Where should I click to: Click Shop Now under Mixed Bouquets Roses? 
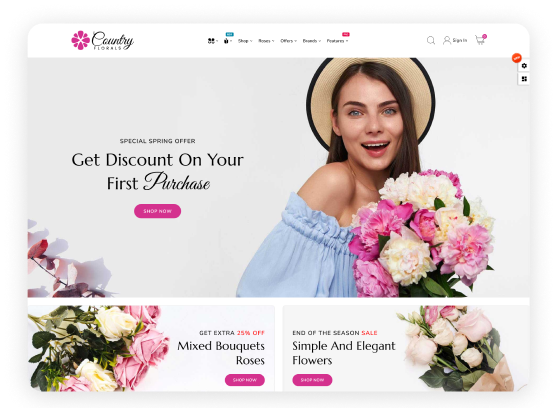click(x=245, y=380)
